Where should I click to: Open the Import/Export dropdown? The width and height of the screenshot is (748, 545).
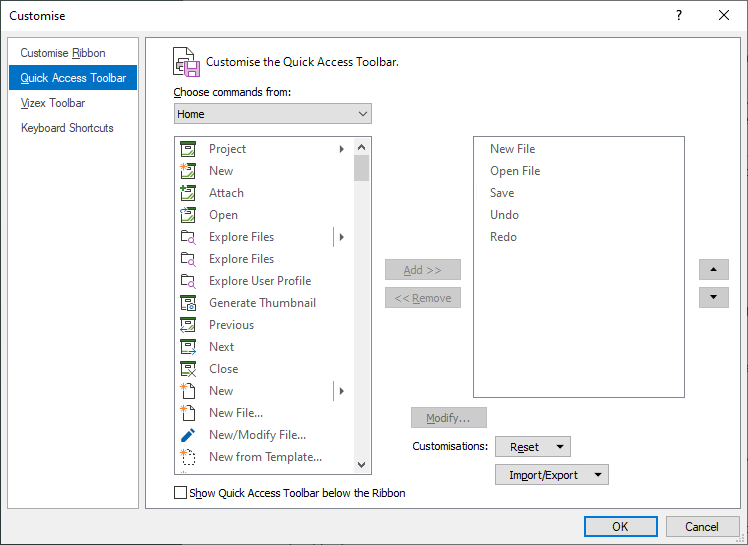tap(552, 475)
